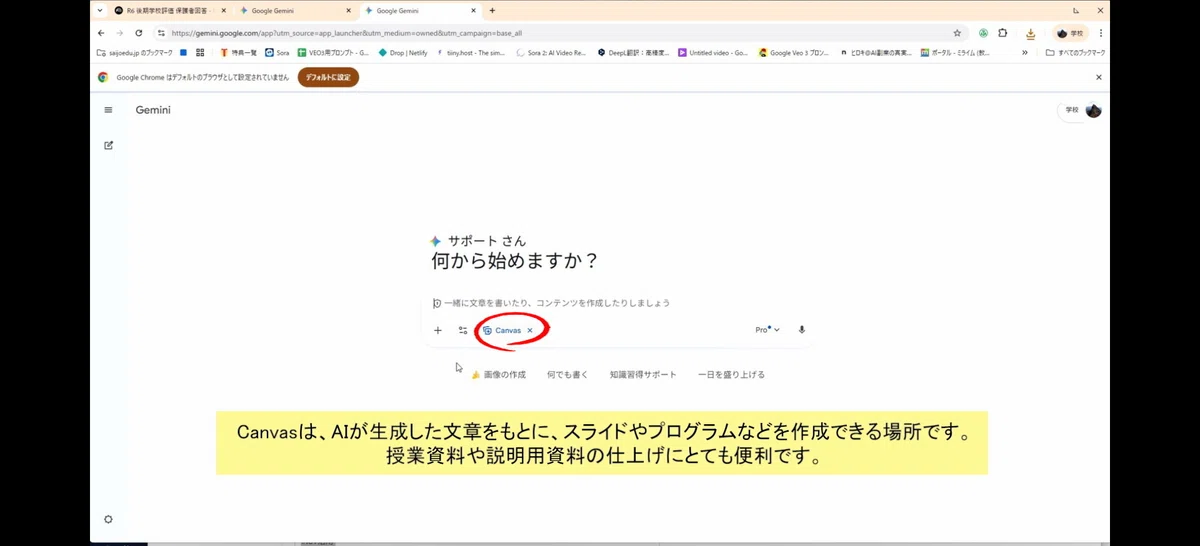Open the 特典一覧 bookmark
Viewport: 1200px width, 546px height.
[238, 53]
